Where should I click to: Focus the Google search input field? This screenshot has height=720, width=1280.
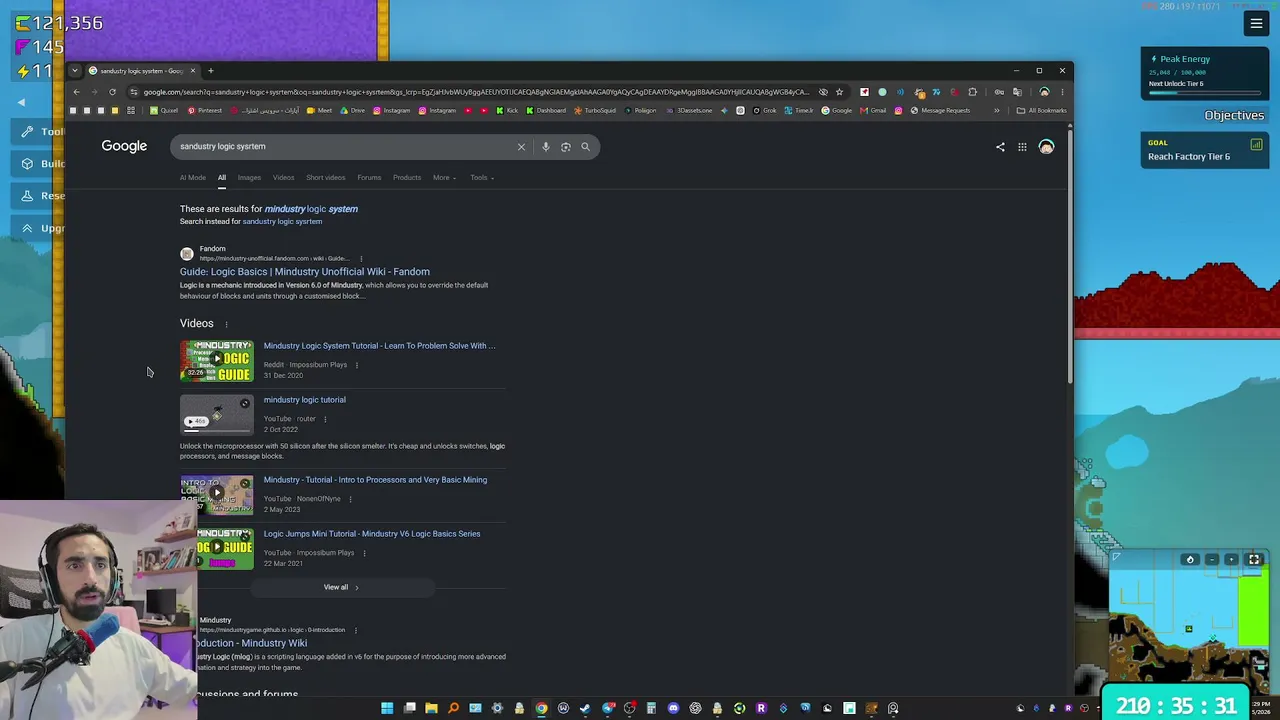[345, 147]
